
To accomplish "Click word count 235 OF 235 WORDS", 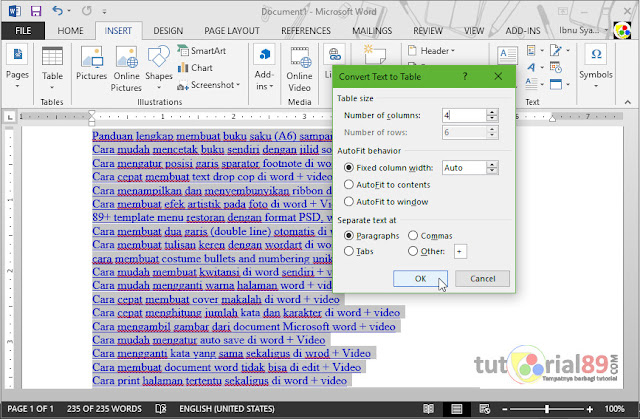I will (104, 409).
